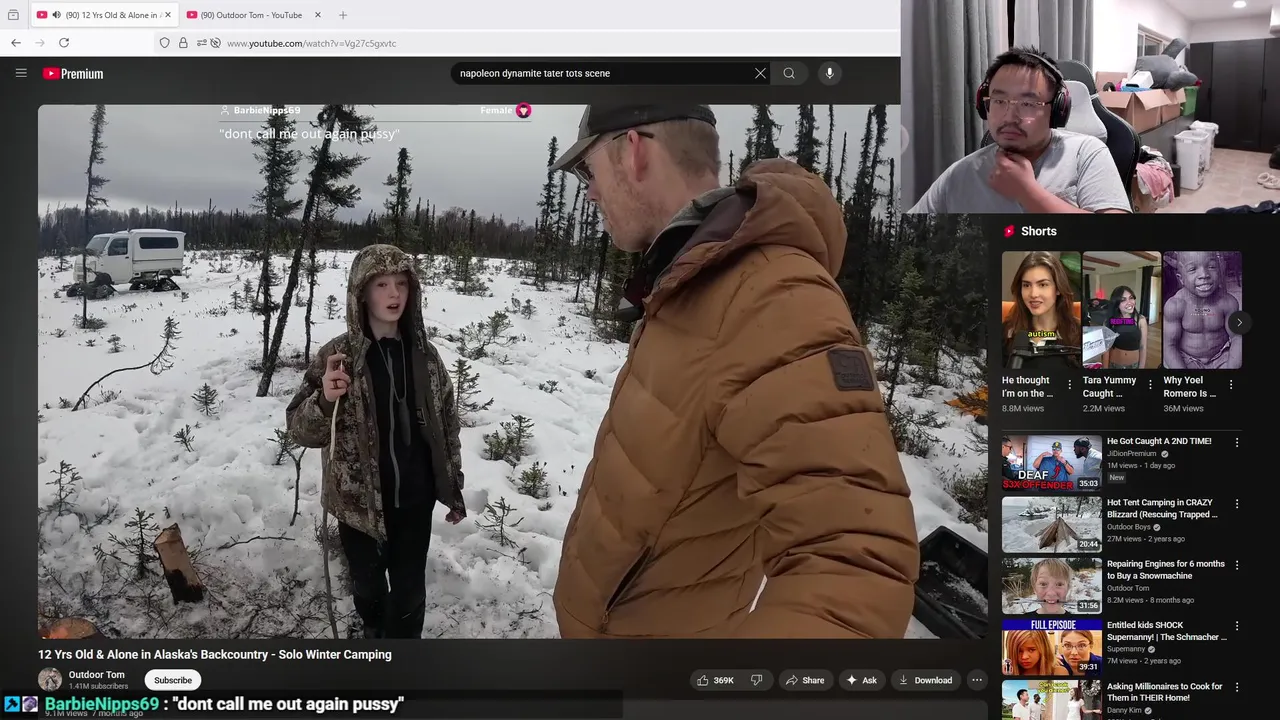Open options for 'Repairing Engines for 6 months'
Image resolution: width=1280 pixels, height=720 pixels.
1237,565
